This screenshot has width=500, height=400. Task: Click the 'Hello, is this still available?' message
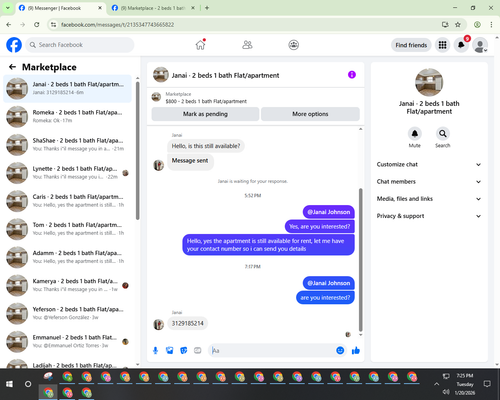pyautogui.click(x=206, y=146)
